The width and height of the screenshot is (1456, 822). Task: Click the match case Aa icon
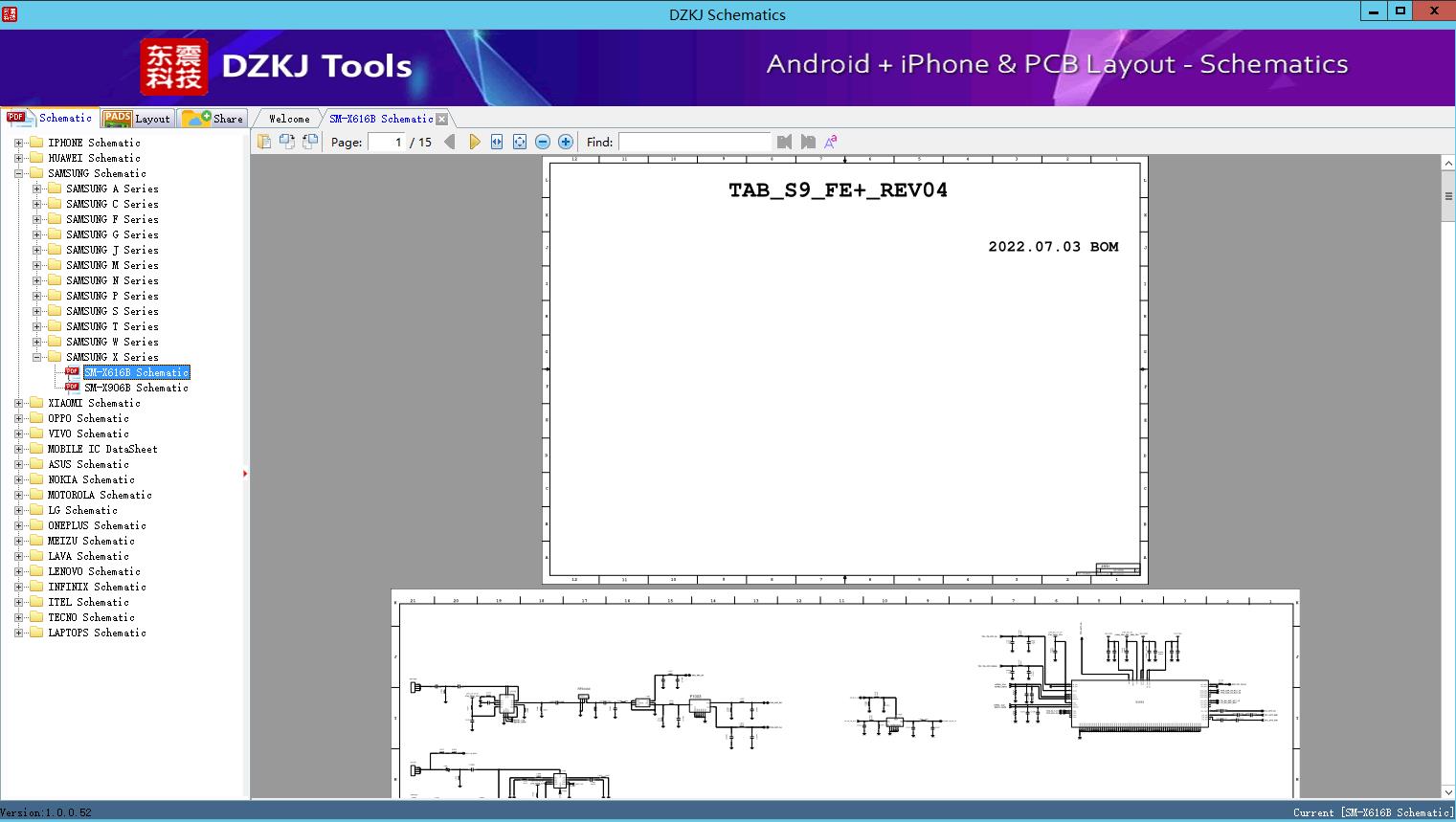pyautogui.click(x=831, y=142)
